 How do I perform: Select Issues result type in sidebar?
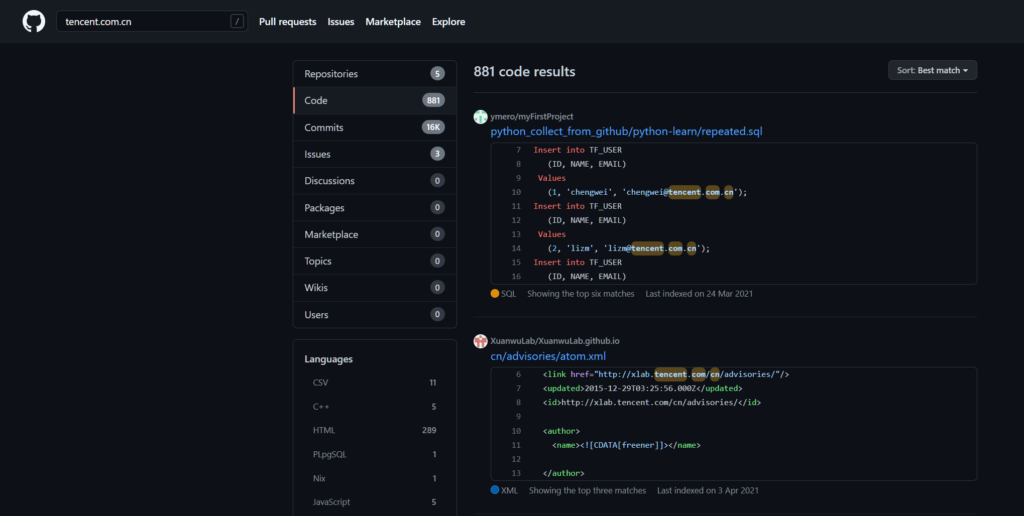[x=375, y=154]
